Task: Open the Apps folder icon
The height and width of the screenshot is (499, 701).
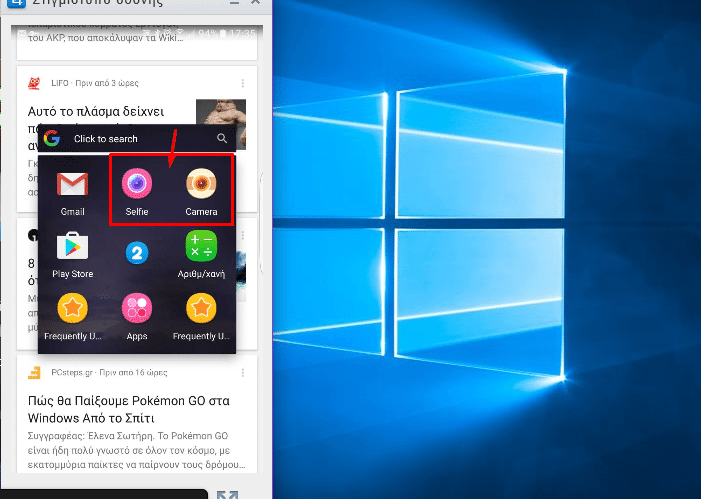Action: pyautogui.click(x=137, y=308)
